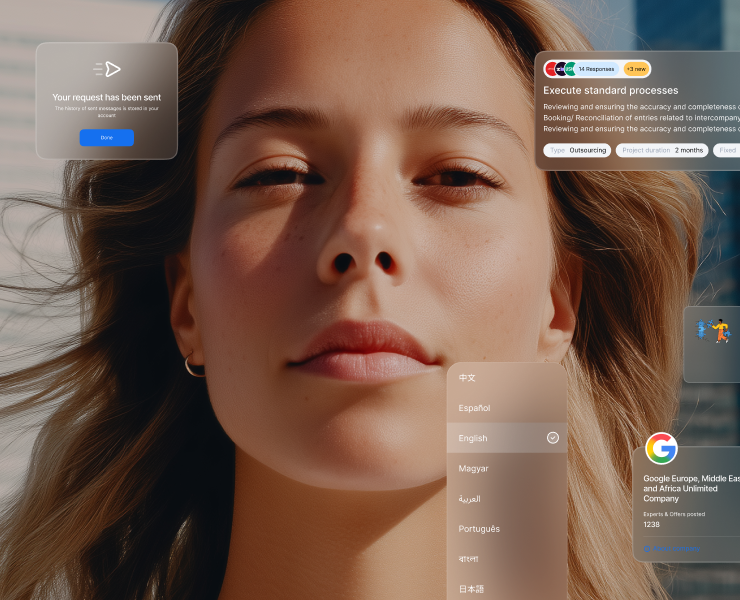Image resolution: width=740 pixels, height=600 pixels.
Task: Open the 14 Responses badge
Action: tap(596, 69)
